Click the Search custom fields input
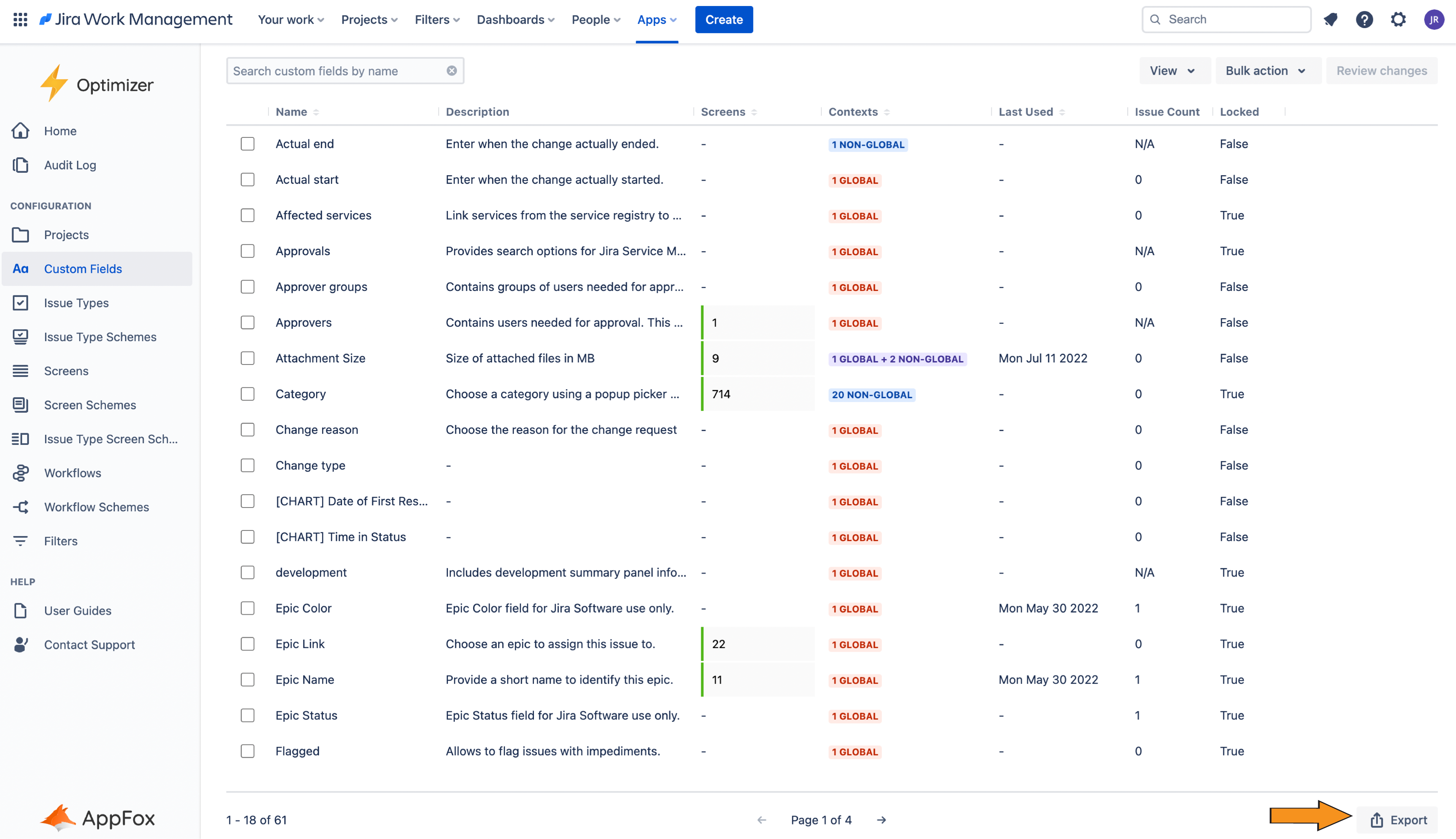The width and height of the screenshot is (1456, 839). 334,70
